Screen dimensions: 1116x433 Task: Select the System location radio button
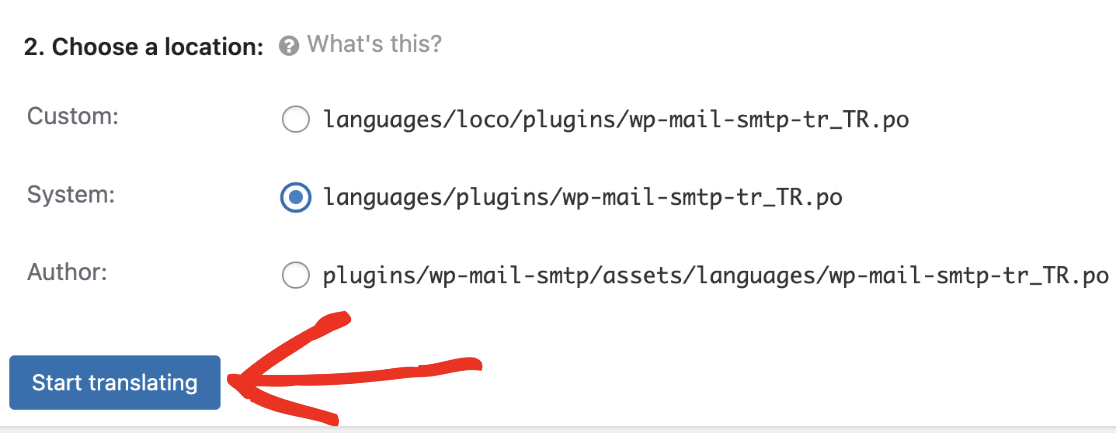click(x=295, y=197)
